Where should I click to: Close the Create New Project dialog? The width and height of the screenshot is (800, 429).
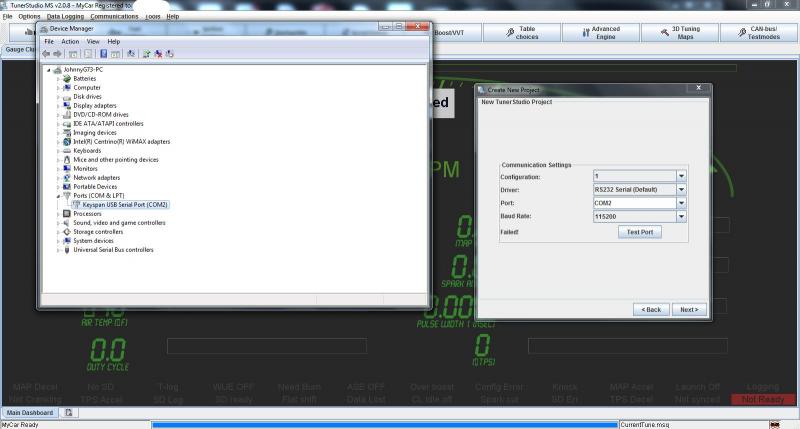coord(698,88)
